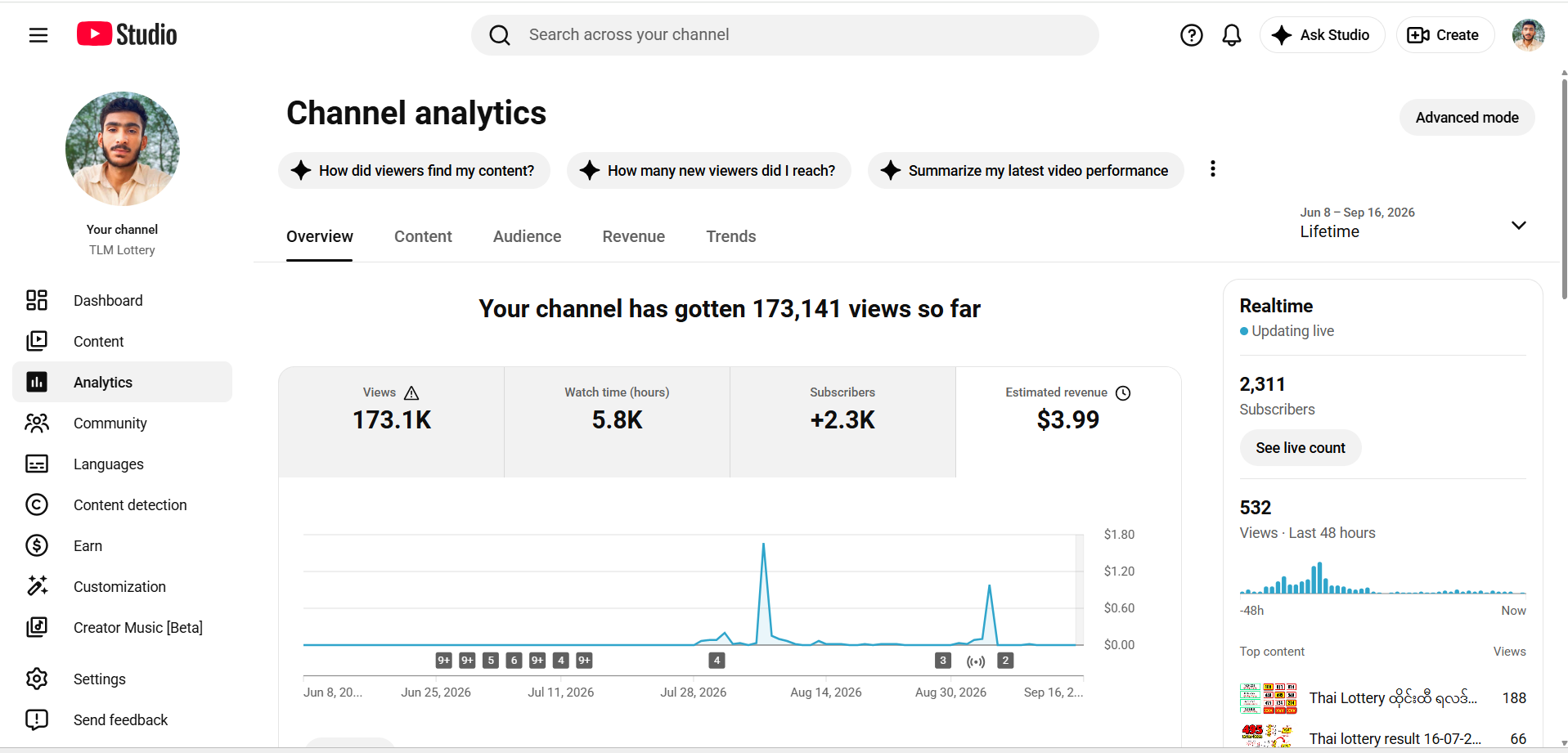The image size is (1568, 753).
Task: Open the hamburger navigation menu
Action: tap(38, 35)
